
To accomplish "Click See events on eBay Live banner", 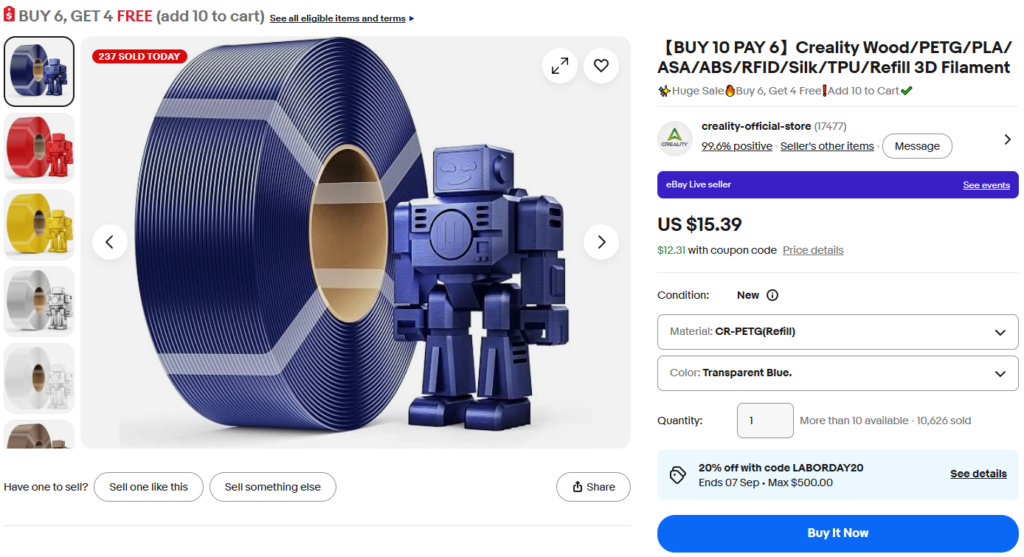I will click(986, 185).
